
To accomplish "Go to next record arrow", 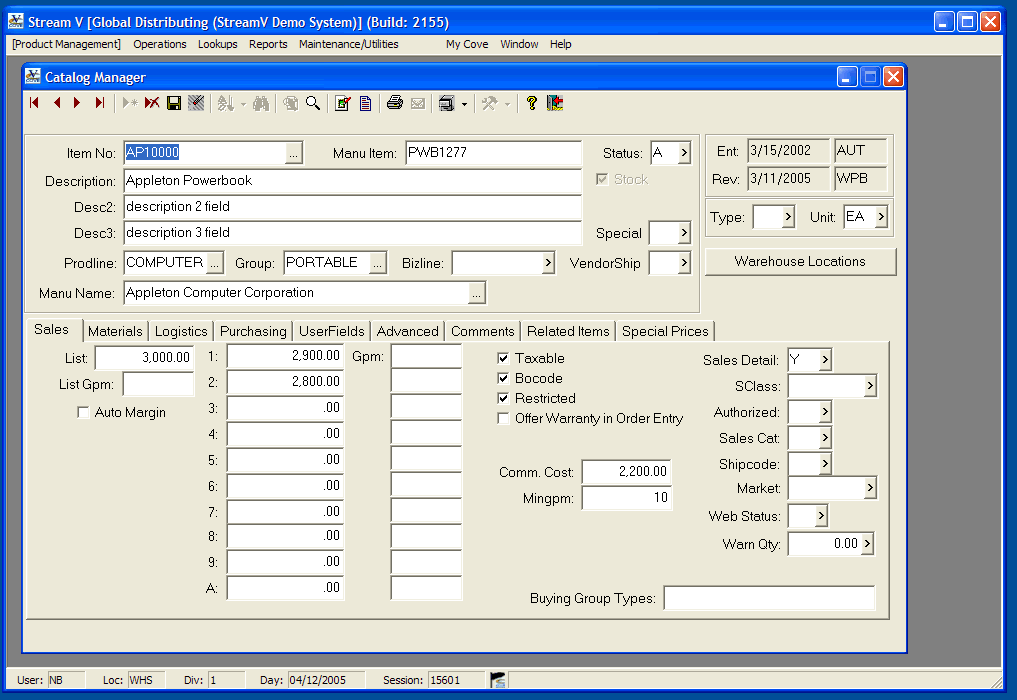I will pos(77,103).
